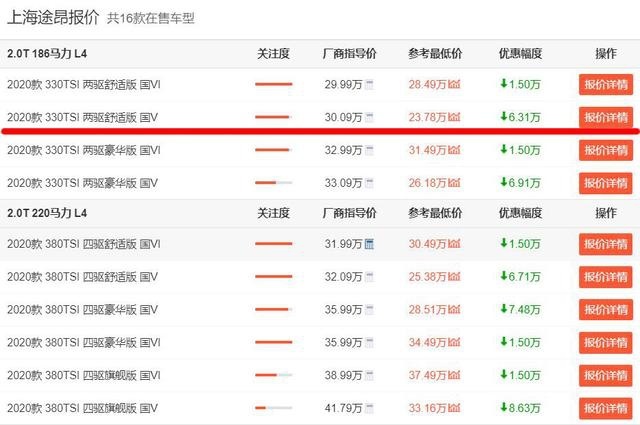Click the lowest price 28.49万
Viewport: 640px width, 425px height.
(427, 85)
